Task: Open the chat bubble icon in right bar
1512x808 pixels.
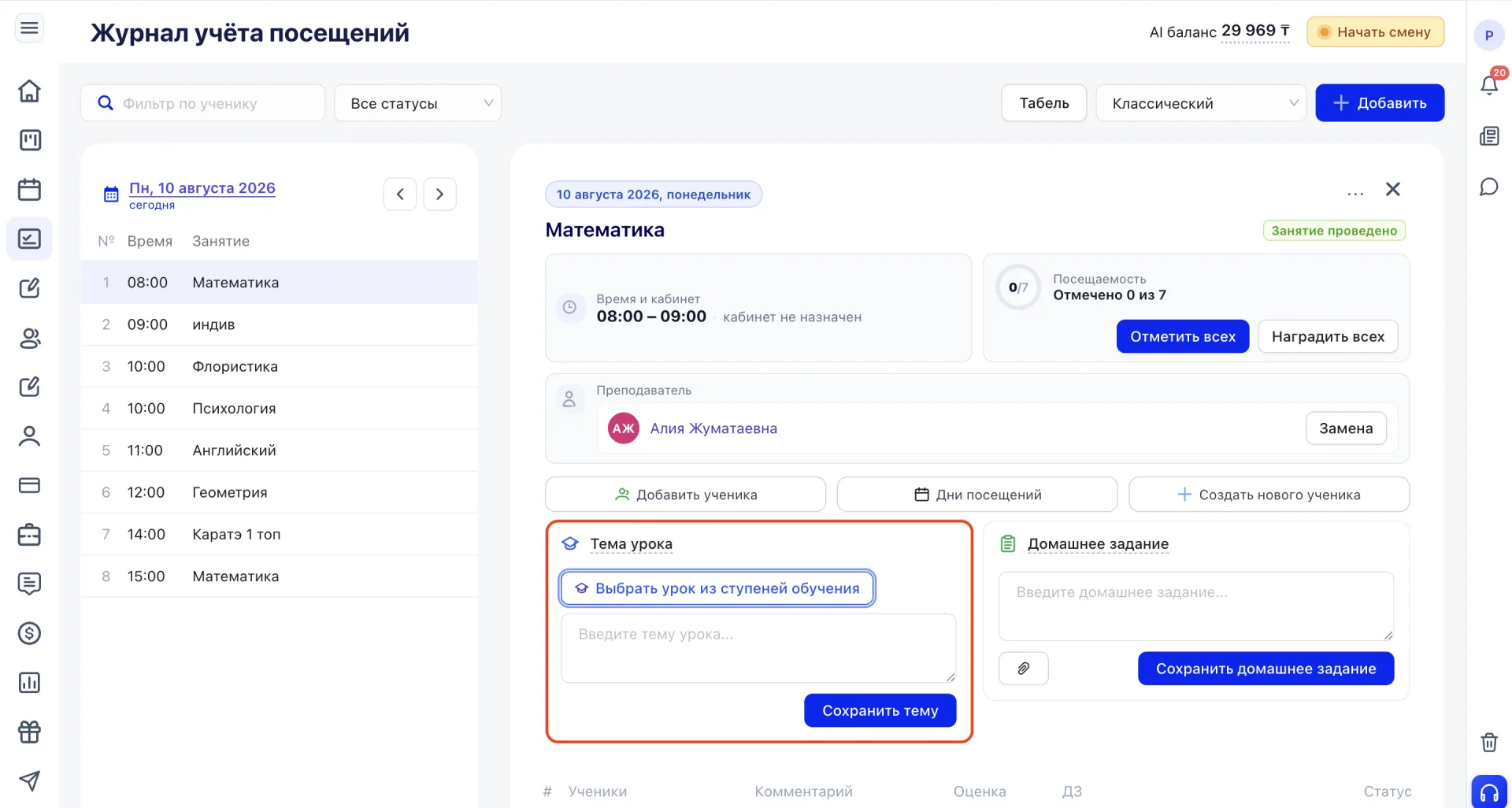Action: [1489, 187]
